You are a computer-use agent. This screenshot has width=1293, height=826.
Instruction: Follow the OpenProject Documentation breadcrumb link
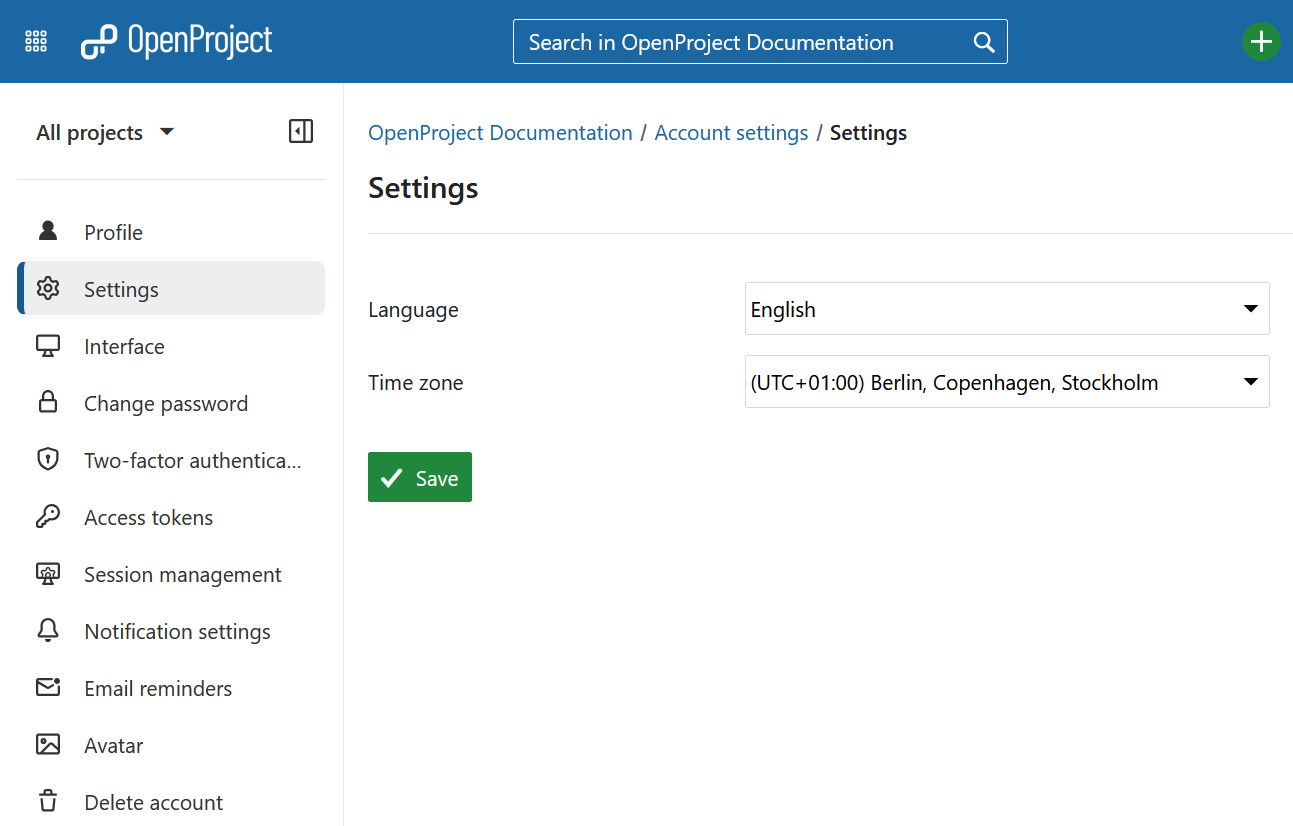click(x=500, y=133)
